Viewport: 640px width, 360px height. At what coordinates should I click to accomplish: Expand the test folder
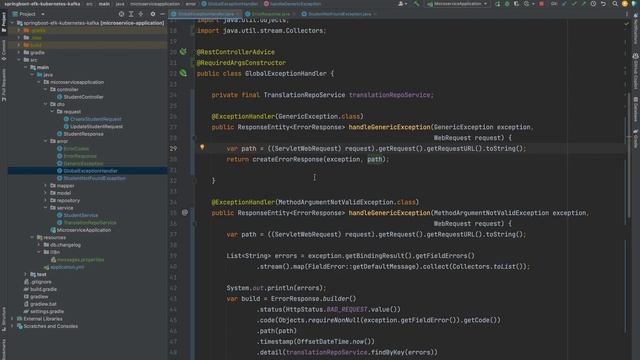(x=25, y=274)
